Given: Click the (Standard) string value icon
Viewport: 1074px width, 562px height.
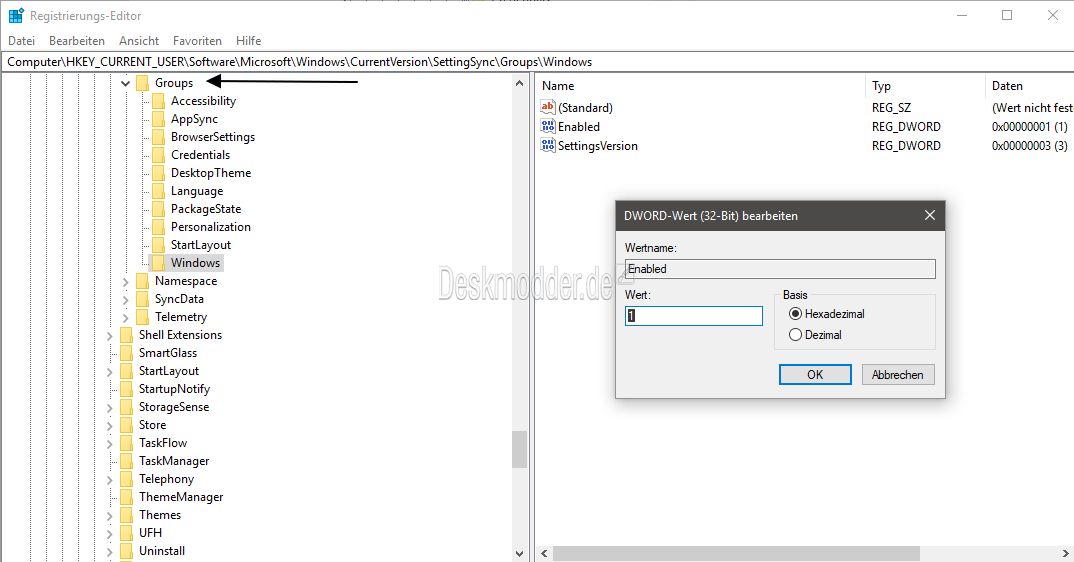Looking at the screenshot, I should [x=547, y=108].
